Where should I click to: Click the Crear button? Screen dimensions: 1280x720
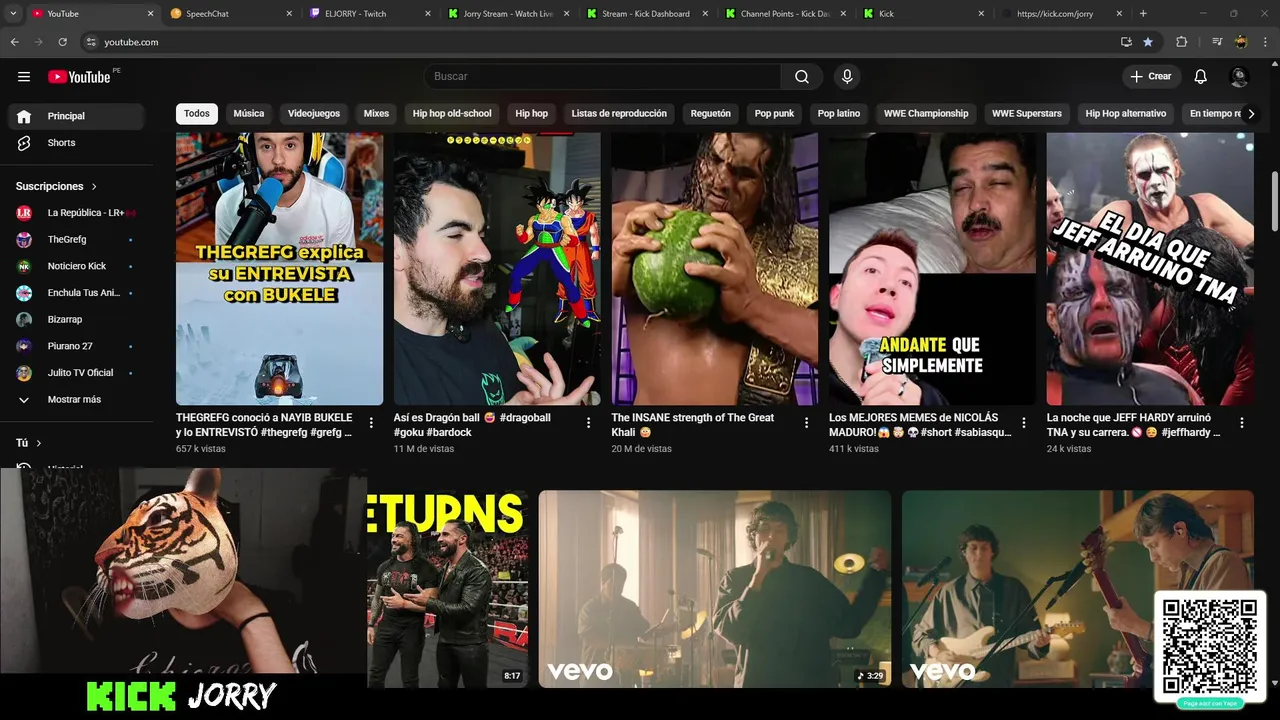click(x=1150, y=77)
